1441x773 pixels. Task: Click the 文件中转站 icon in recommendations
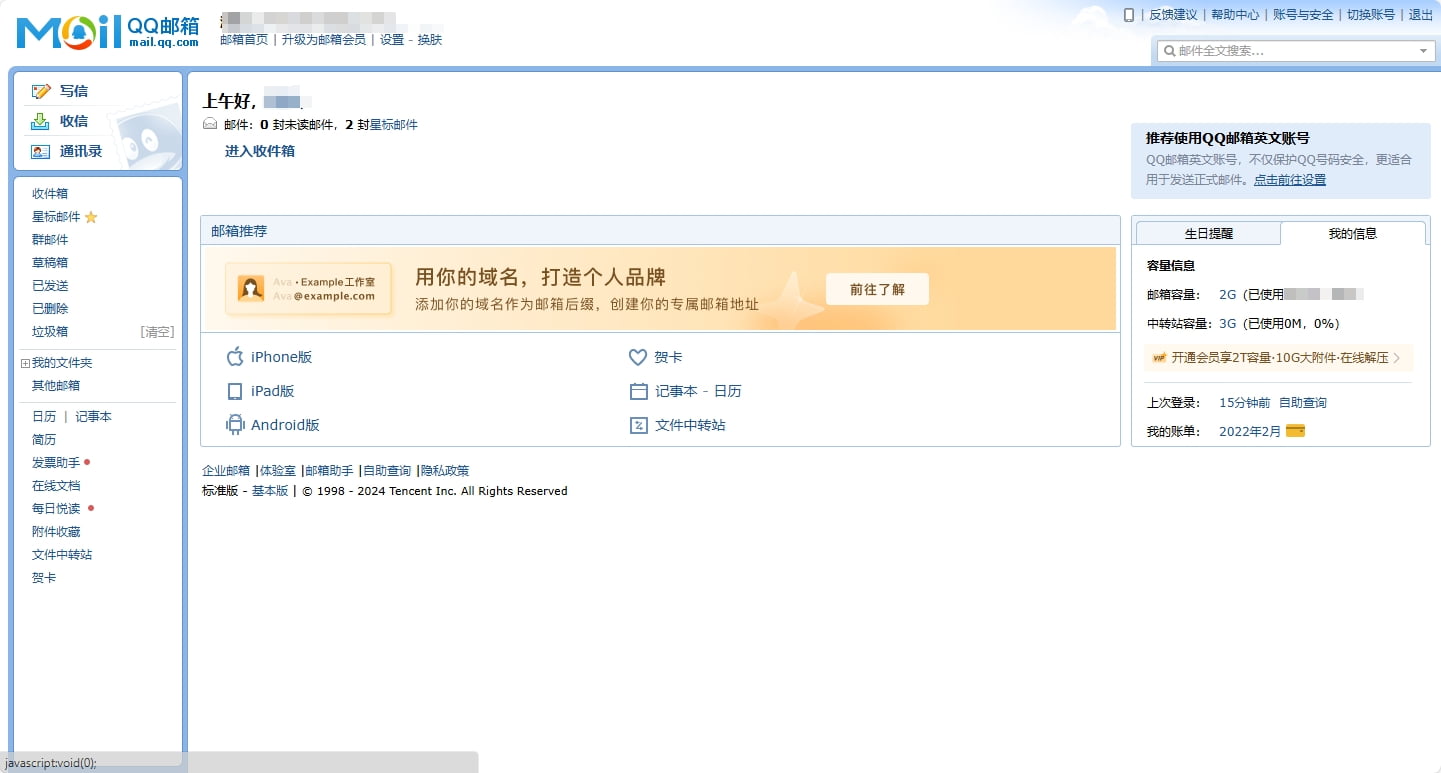(x=638, y=425)
